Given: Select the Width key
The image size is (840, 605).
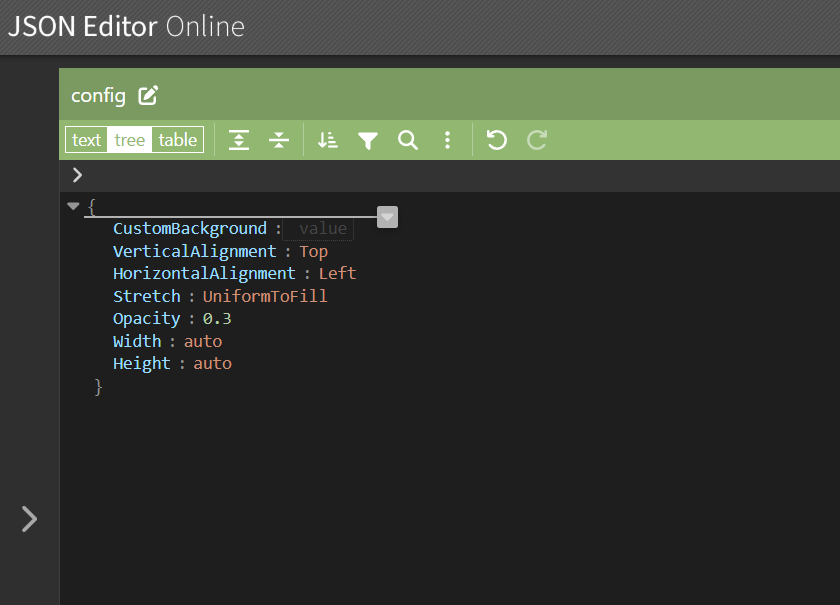Looking at the screenshot, I should 137,341.
